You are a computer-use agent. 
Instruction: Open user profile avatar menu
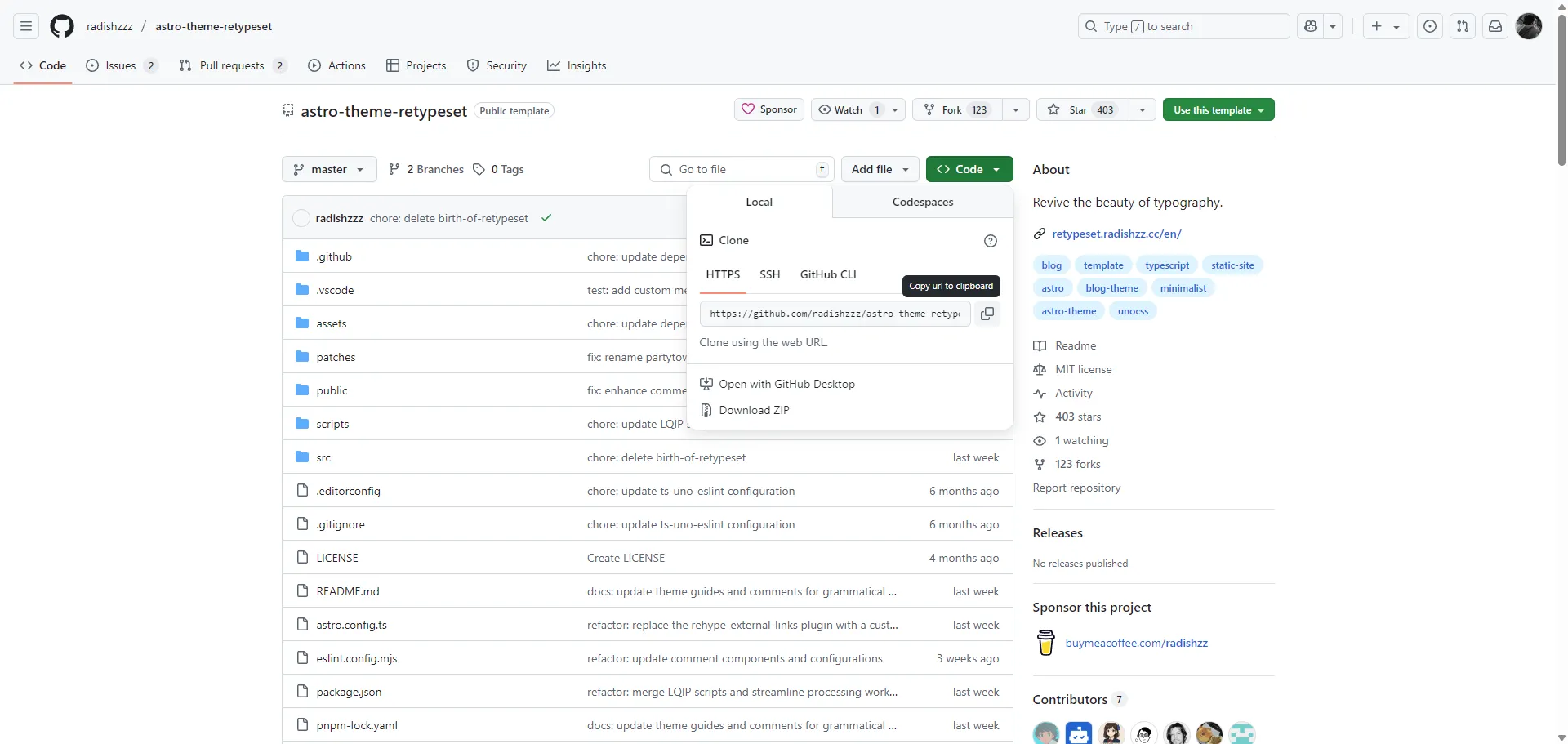click(1529, 26)
